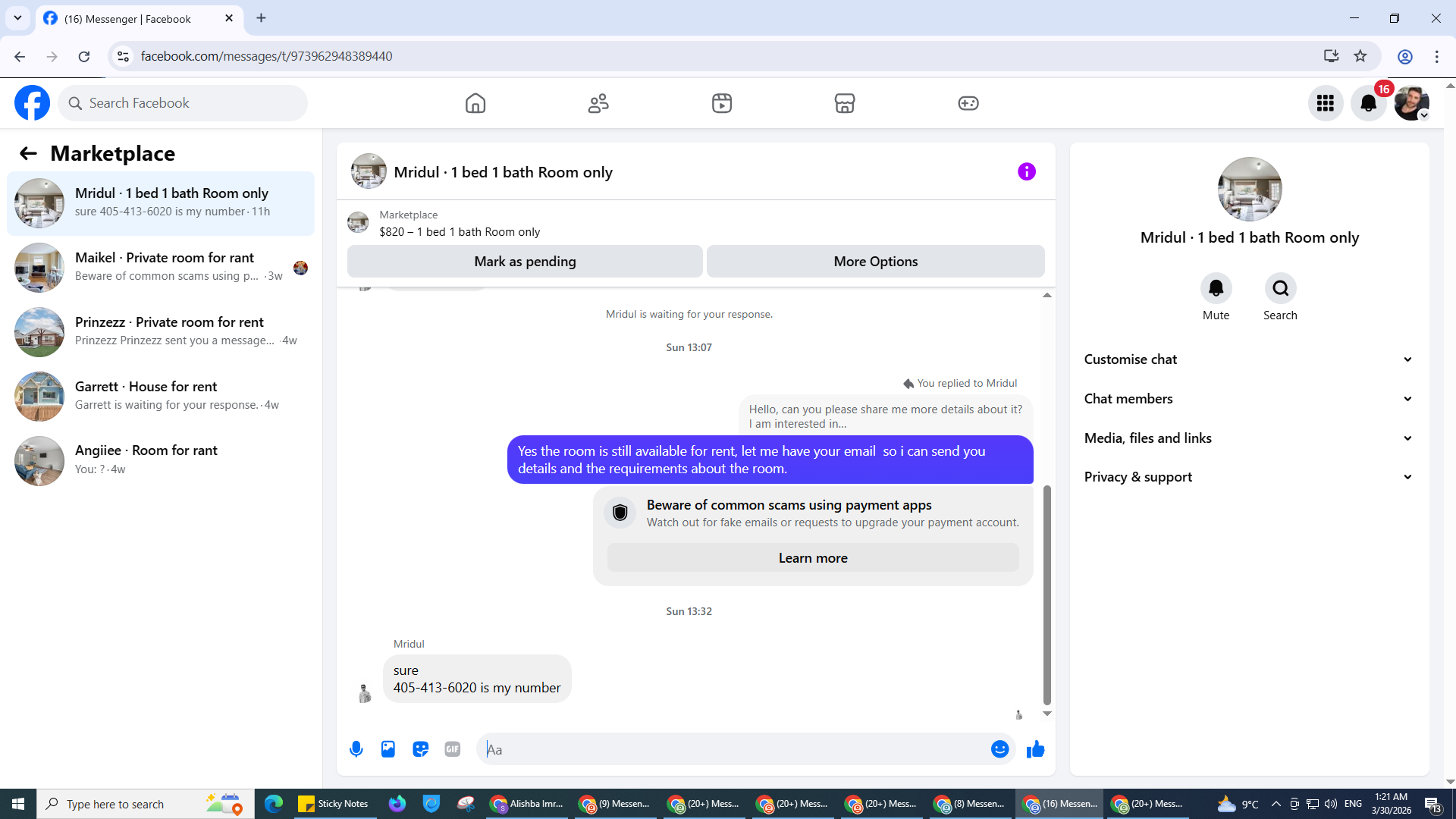Screen dimensions: 1456x819
Task: Open the emoji picker in the message box
Action: tap(999, 749)
